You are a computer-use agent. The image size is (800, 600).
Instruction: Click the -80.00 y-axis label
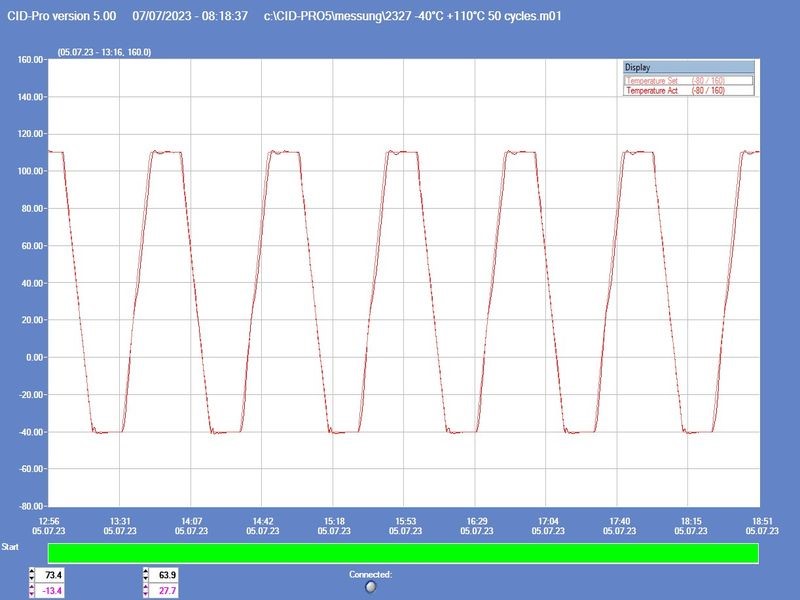pyautogui.click(x=32, y=506)
